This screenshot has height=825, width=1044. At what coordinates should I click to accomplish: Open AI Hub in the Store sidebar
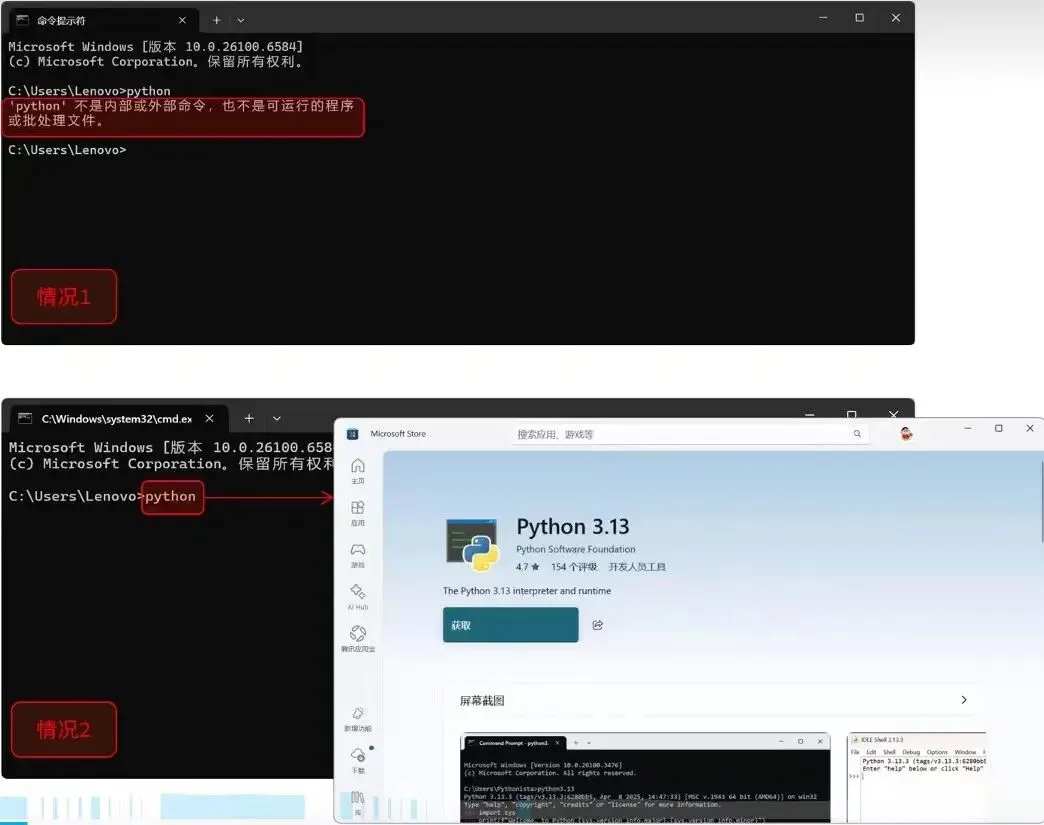coord(358,597)
